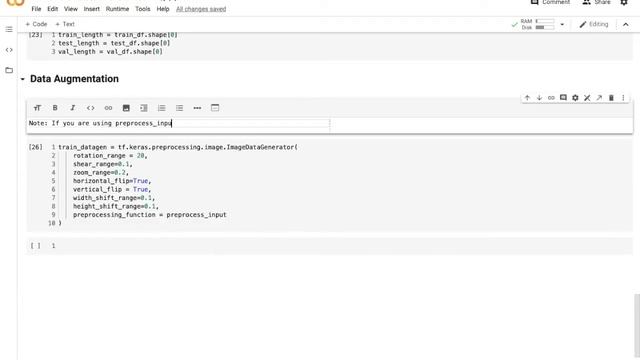Click the height_shift_range=0.1 code line
This screenshot has height=360, width=640.
pos(116,207)
